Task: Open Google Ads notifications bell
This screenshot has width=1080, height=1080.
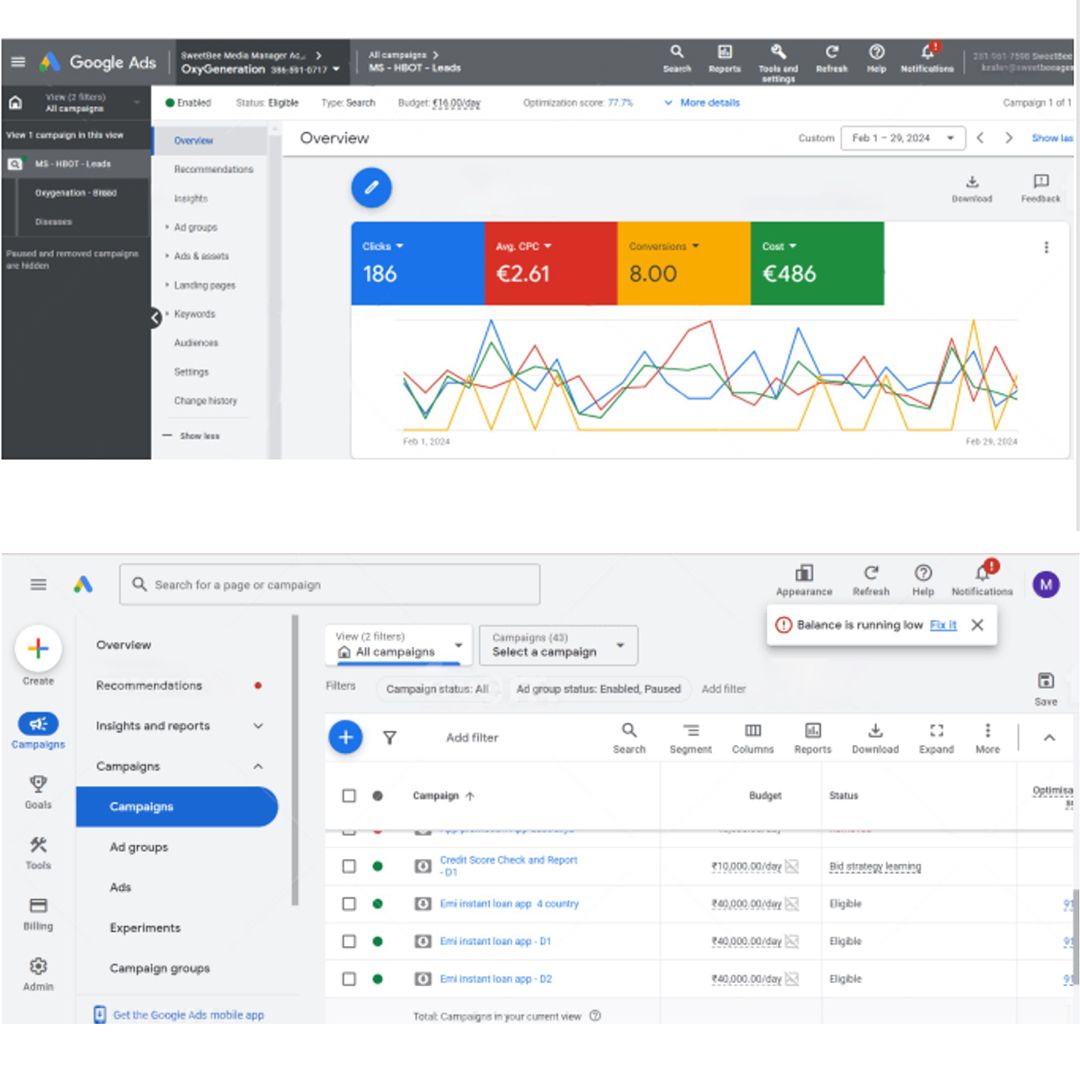Action: coord(927,62)
